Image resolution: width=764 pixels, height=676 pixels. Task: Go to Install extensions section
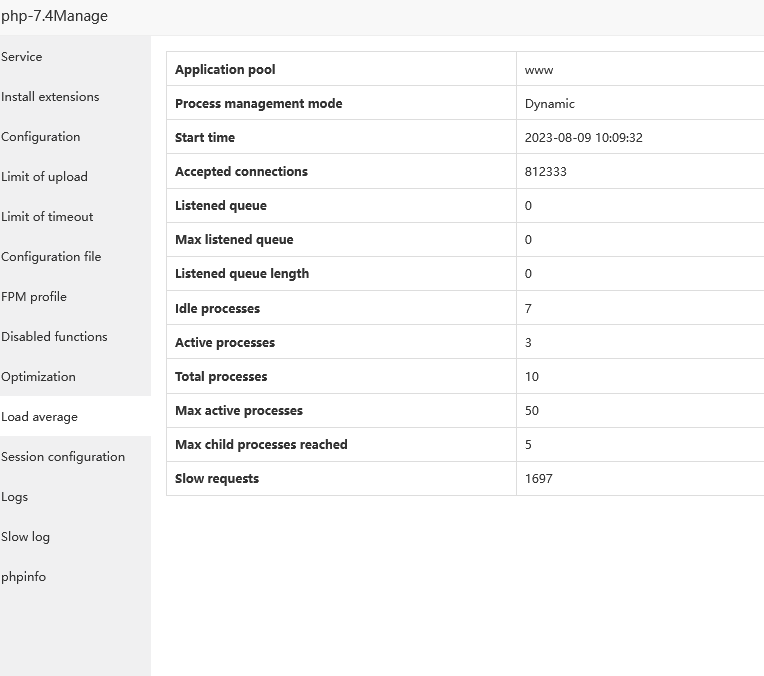[50, 97]
